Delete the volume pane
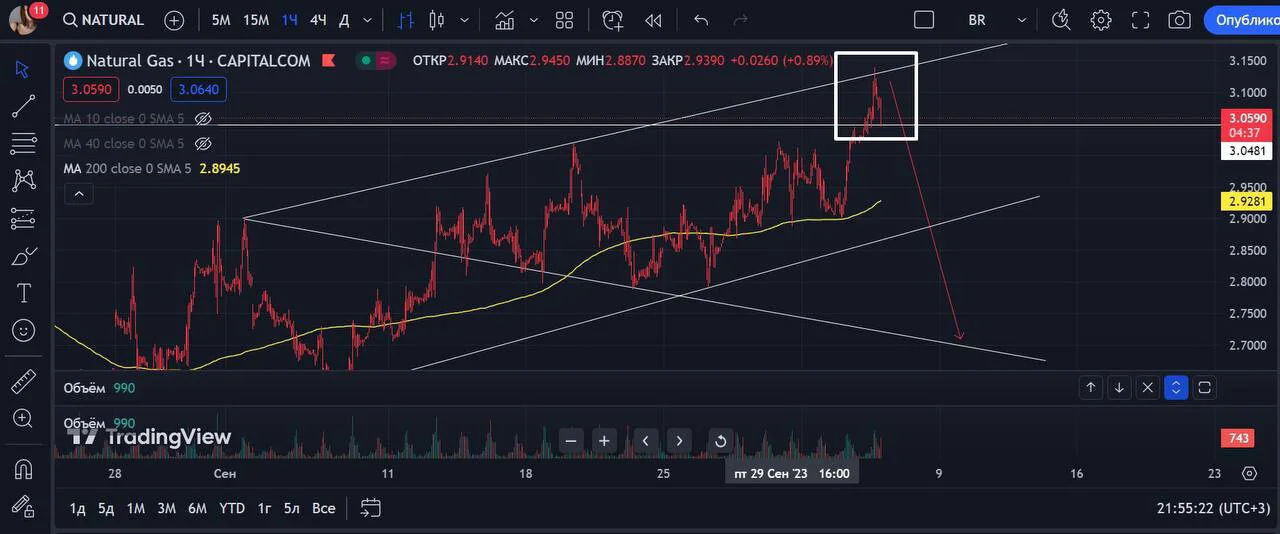 pos(1148,387)
